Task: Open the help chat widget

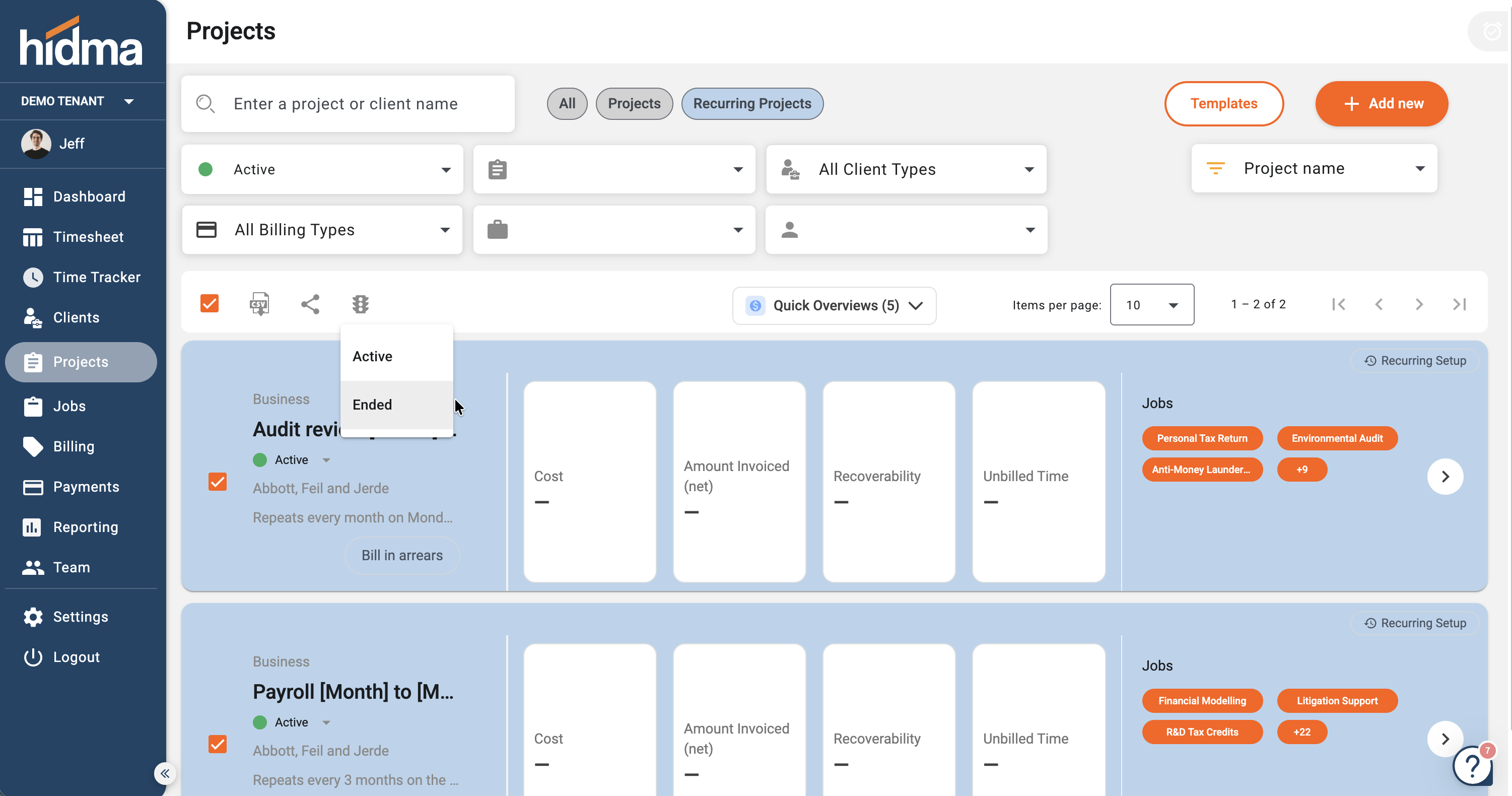Action: (x=1472, y=765)
